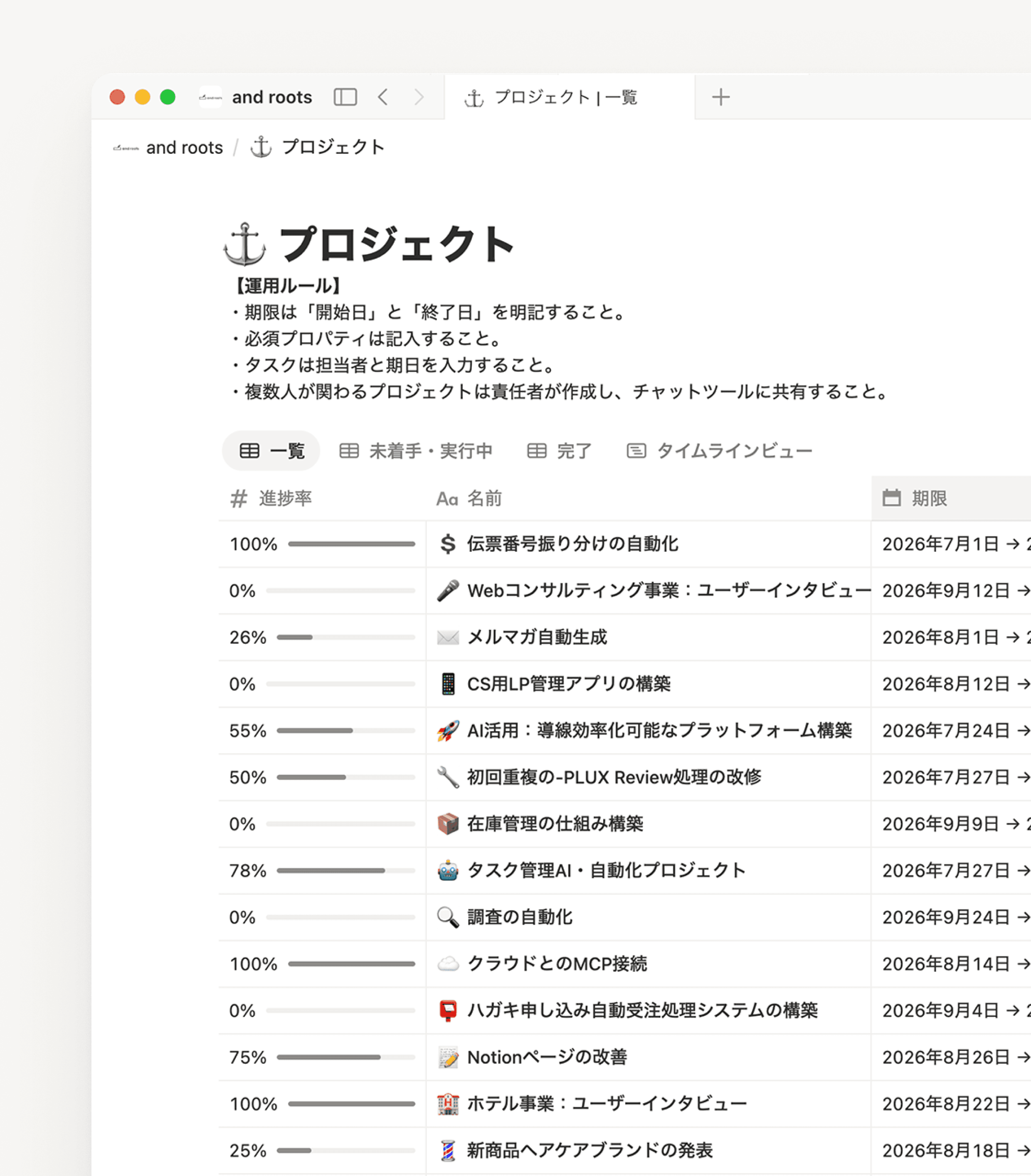Viewport: 1031px width, 1176px height.
Task: Click the package icon of 在庫管理の仕組み構築
Action: coord(448,823)
